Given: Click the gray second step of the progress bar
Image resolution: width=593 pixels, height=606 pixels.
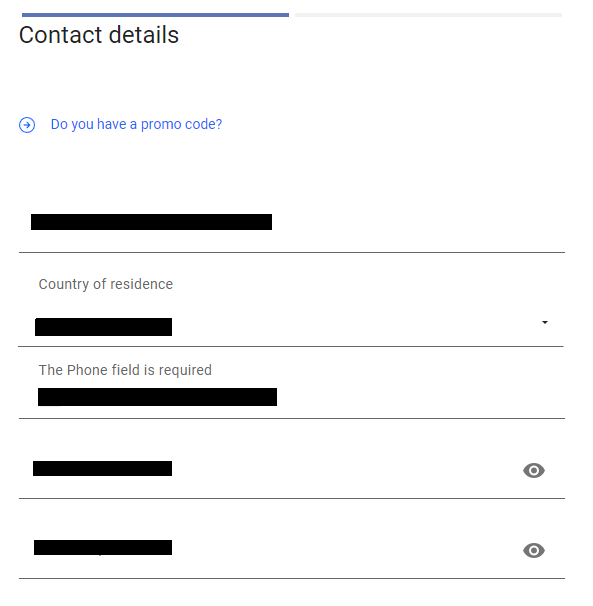Looking at the screenshot, I should click(x=428, y=15).
